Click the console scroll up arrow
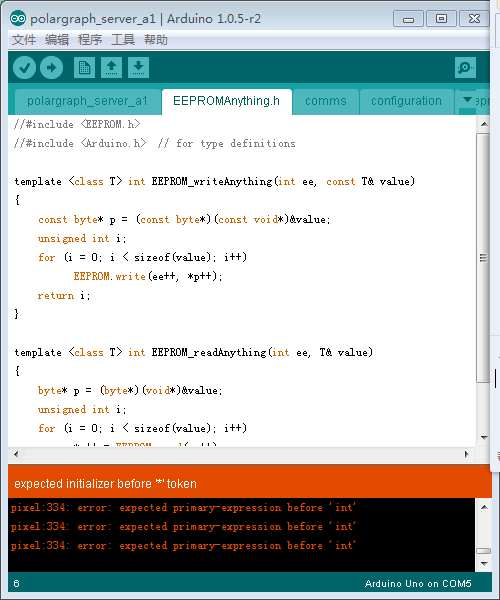The height and width of the screenshot is (600, 500). coord(484,507)
